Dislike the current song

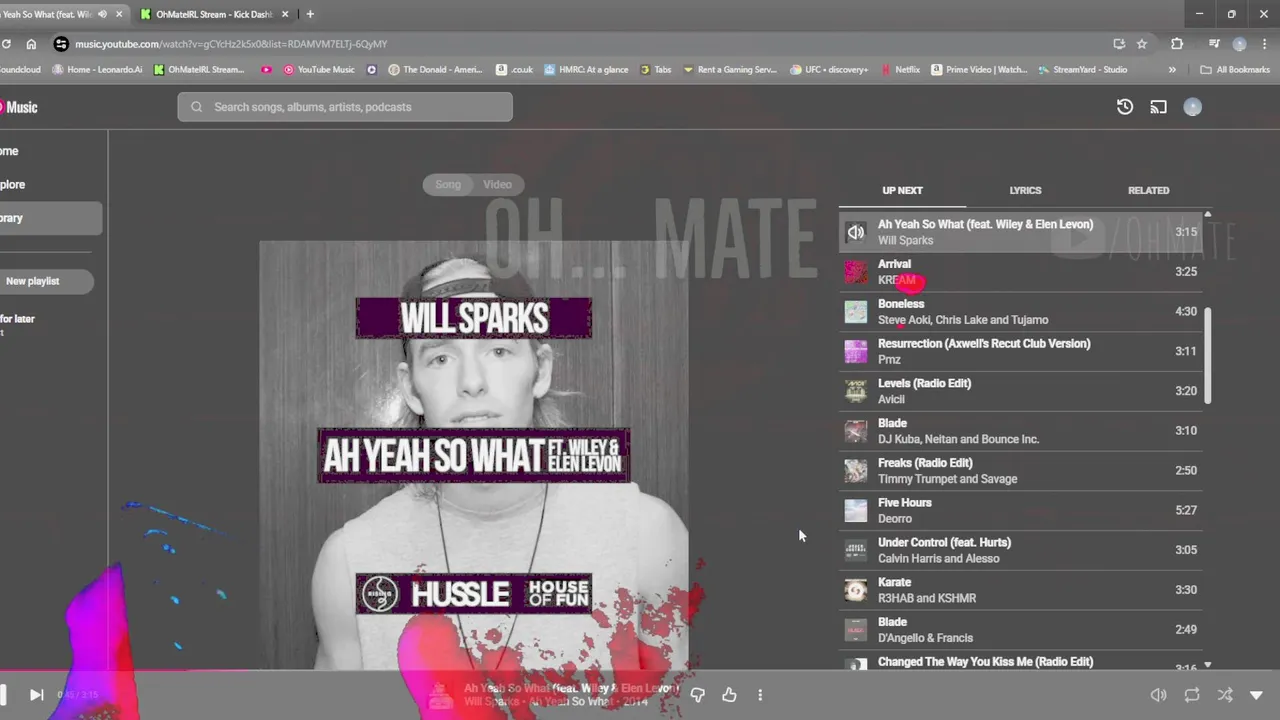tap(697, 695)
